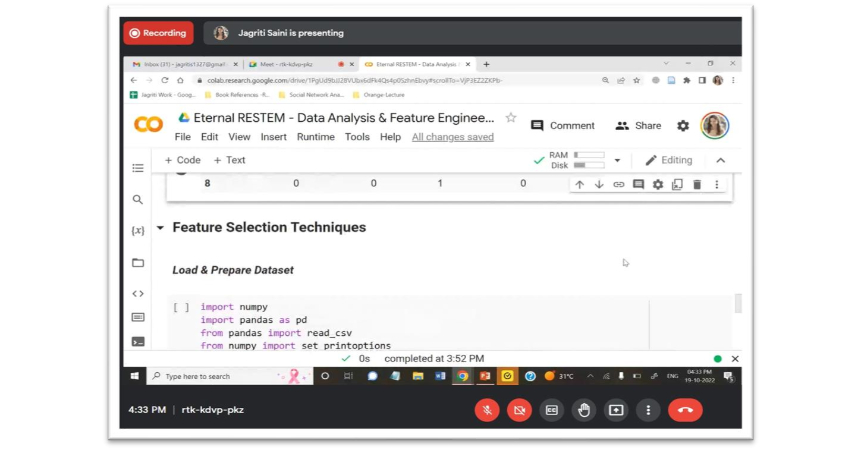The image size is (861, 450).
Task: Open the code snippets panel
Action: pos(138,294)
